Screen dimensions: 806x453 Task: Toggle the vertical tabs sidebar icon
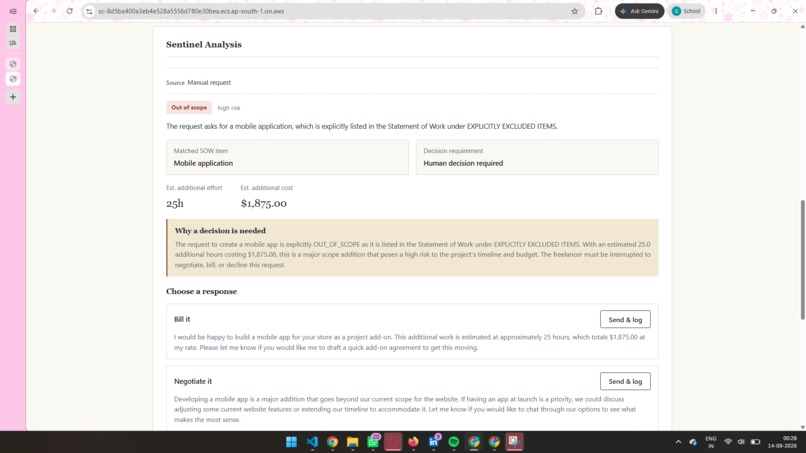click(x=13, y=11)
